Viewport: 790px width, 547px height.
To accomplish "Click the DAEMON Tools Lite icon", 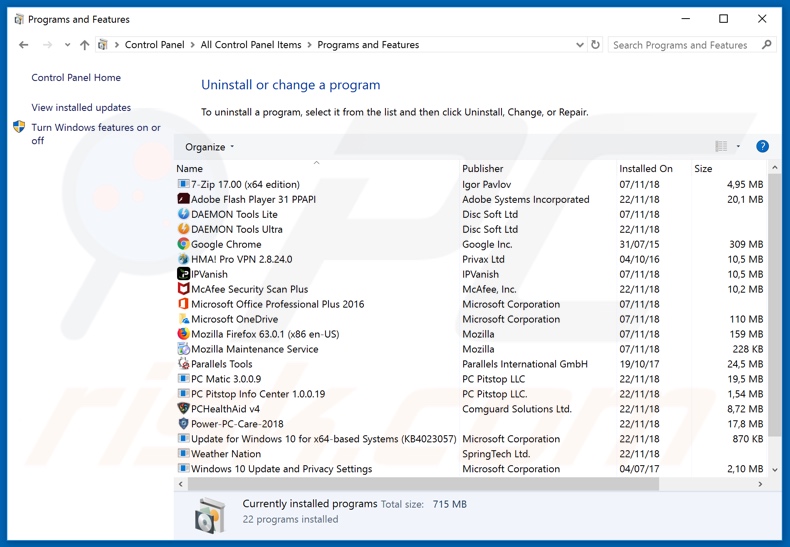I will coord(183,214).
